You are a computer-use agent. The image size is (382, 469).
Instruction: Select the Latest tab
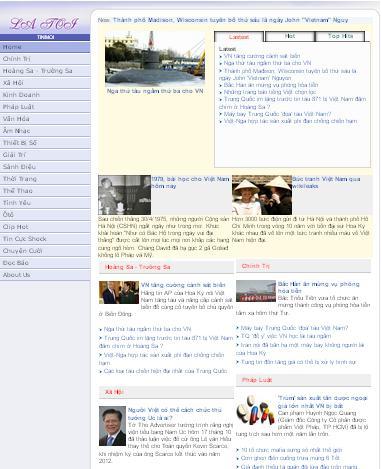click(239, 37)
